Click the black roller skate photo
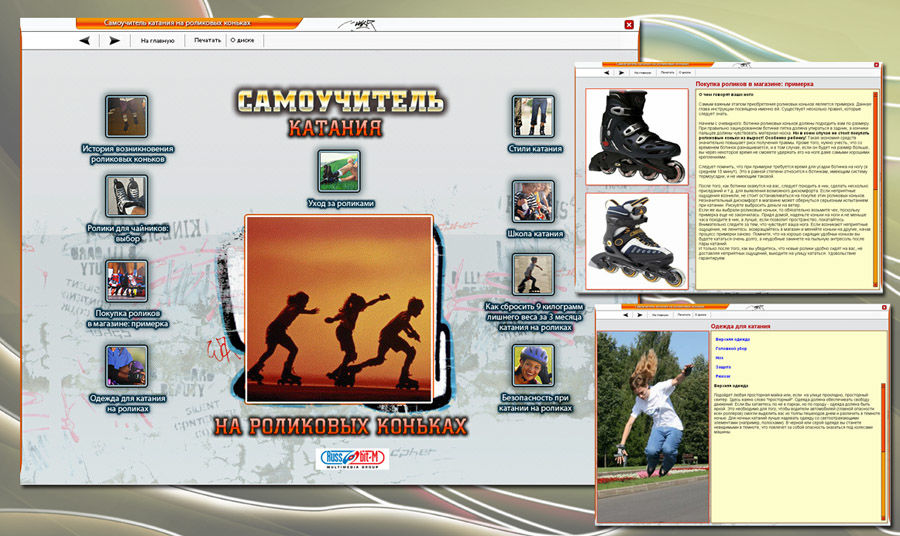 pos(637,137)
